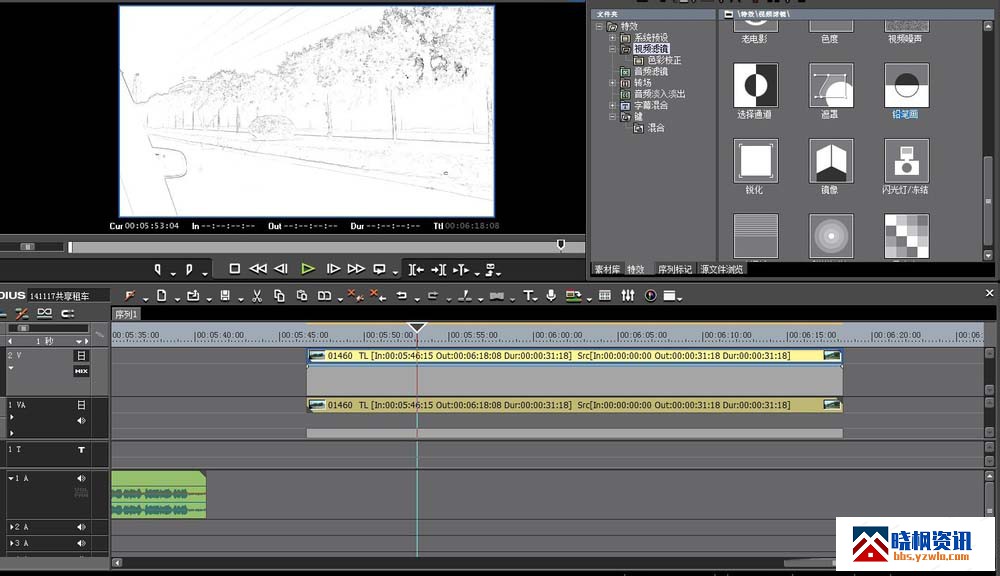Select the 序列1 sequence tab

coord(126,314)
